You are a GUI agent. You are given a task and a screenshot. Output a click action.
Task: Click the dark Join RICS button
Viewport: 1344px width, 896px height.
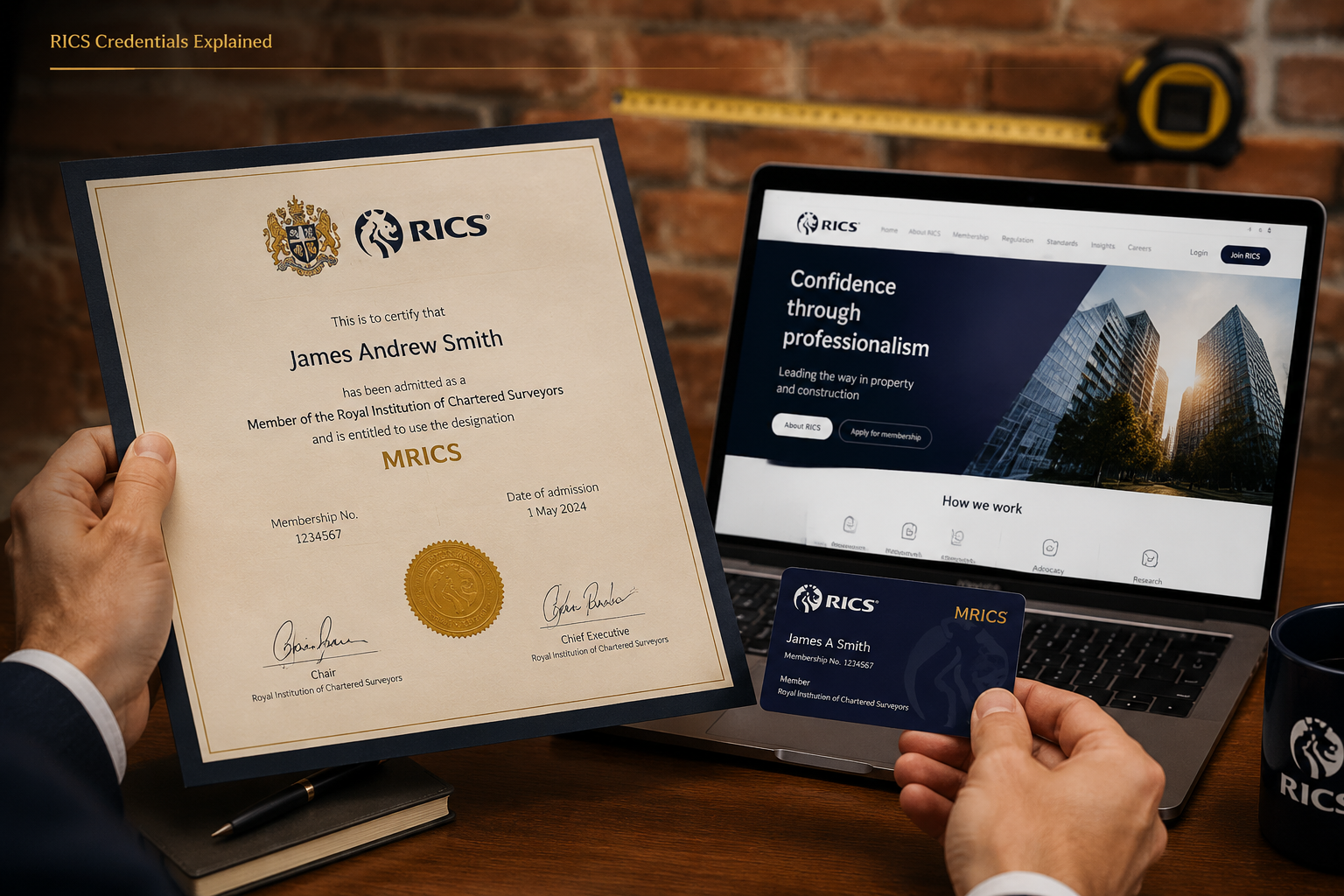click(1245, 255)
